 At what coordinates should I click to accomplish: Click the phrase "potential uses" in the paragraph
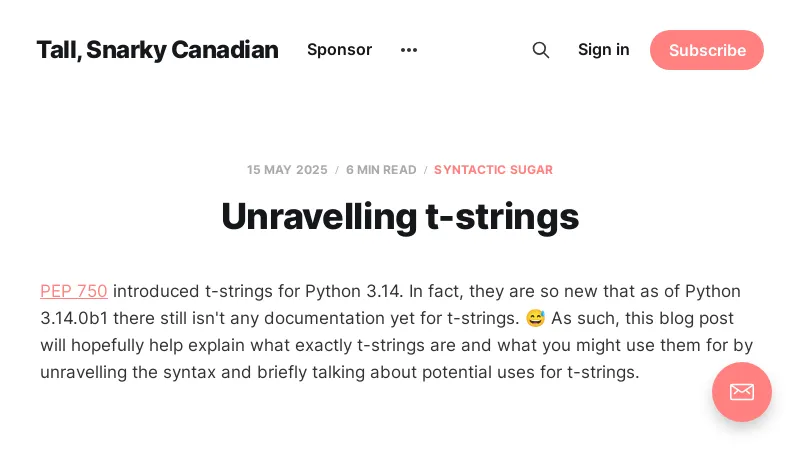478,373
